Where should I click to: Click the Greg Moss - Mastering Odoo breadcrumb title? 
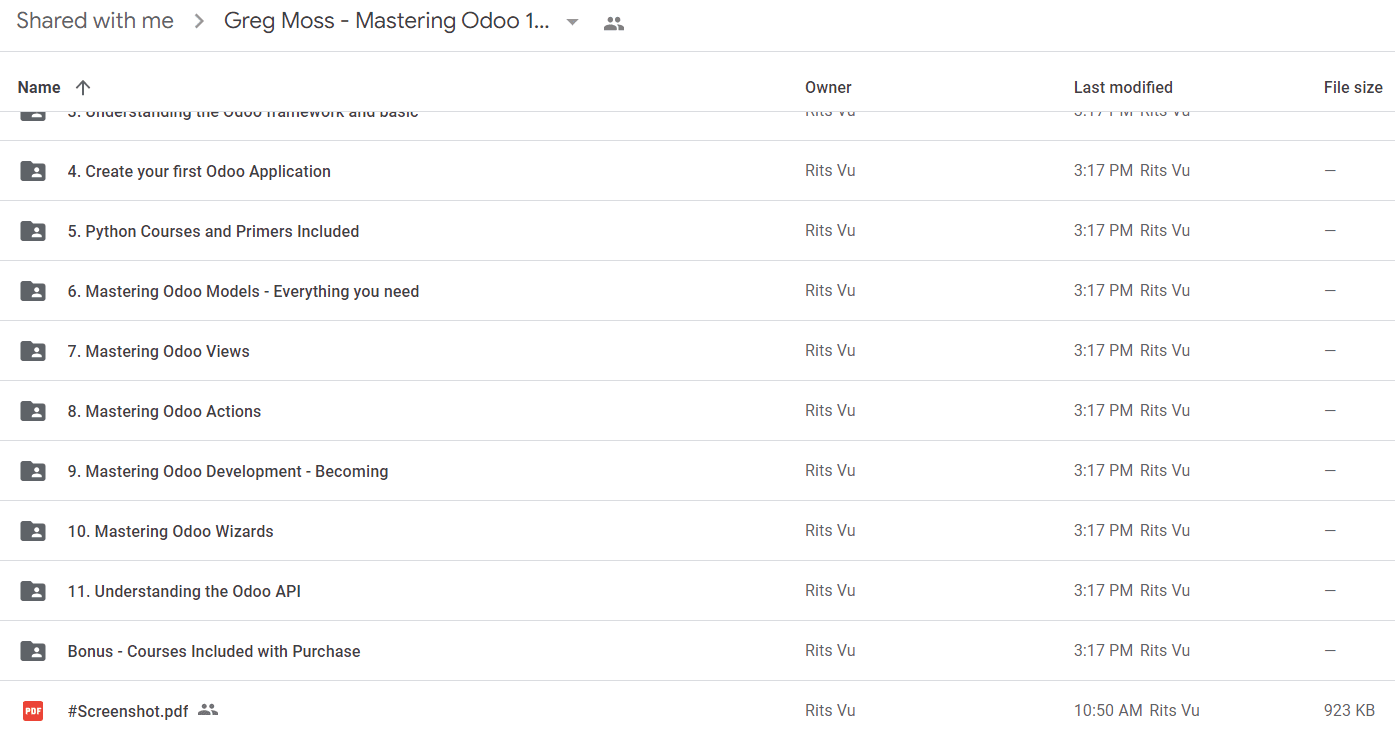click(387, 21)
